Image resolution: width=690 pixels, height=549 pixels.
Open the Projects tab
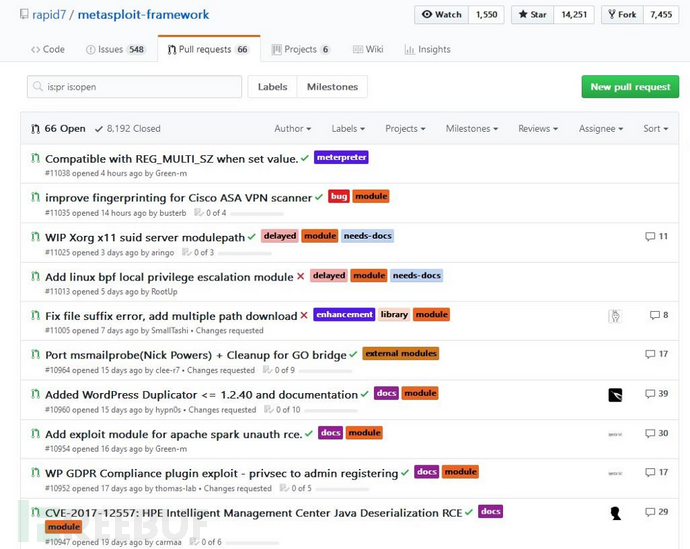pyautogui.click(x=301, y=49)
